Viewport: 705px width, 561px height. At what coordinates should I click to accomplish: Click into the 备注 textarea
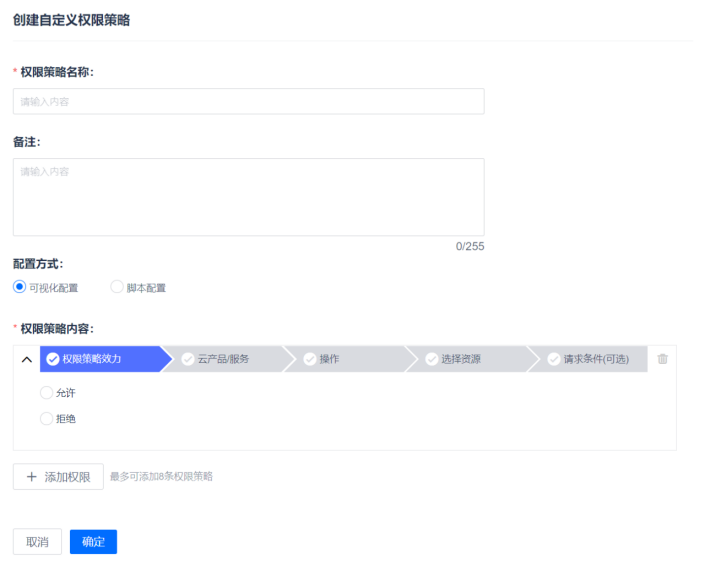(248, 197)
